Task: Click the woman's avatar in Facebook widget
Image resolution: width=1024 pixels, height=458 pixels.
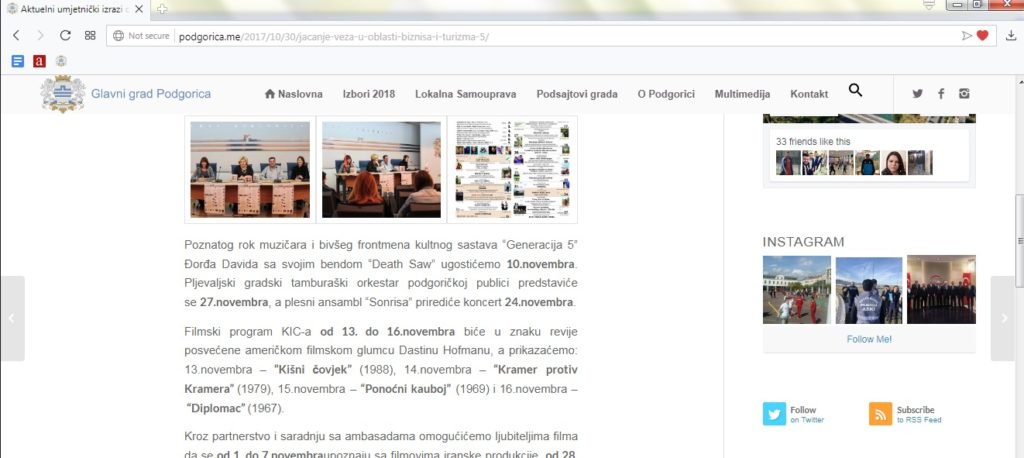Action: (893, 163)
